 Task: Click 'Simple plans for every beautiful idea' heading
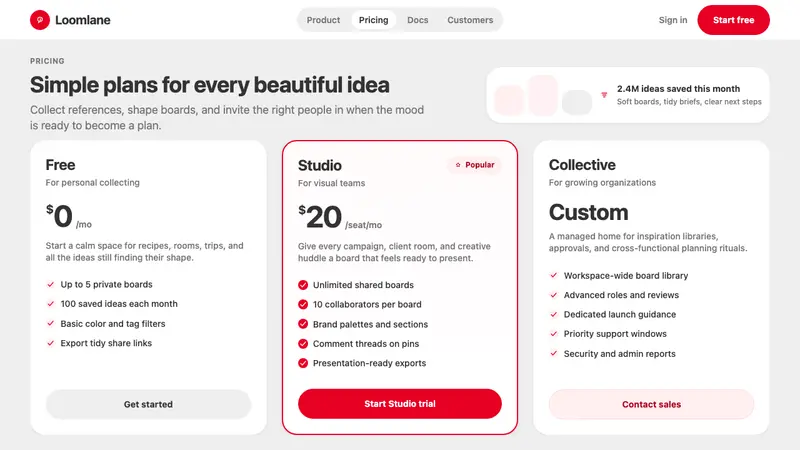click(210, 85)
